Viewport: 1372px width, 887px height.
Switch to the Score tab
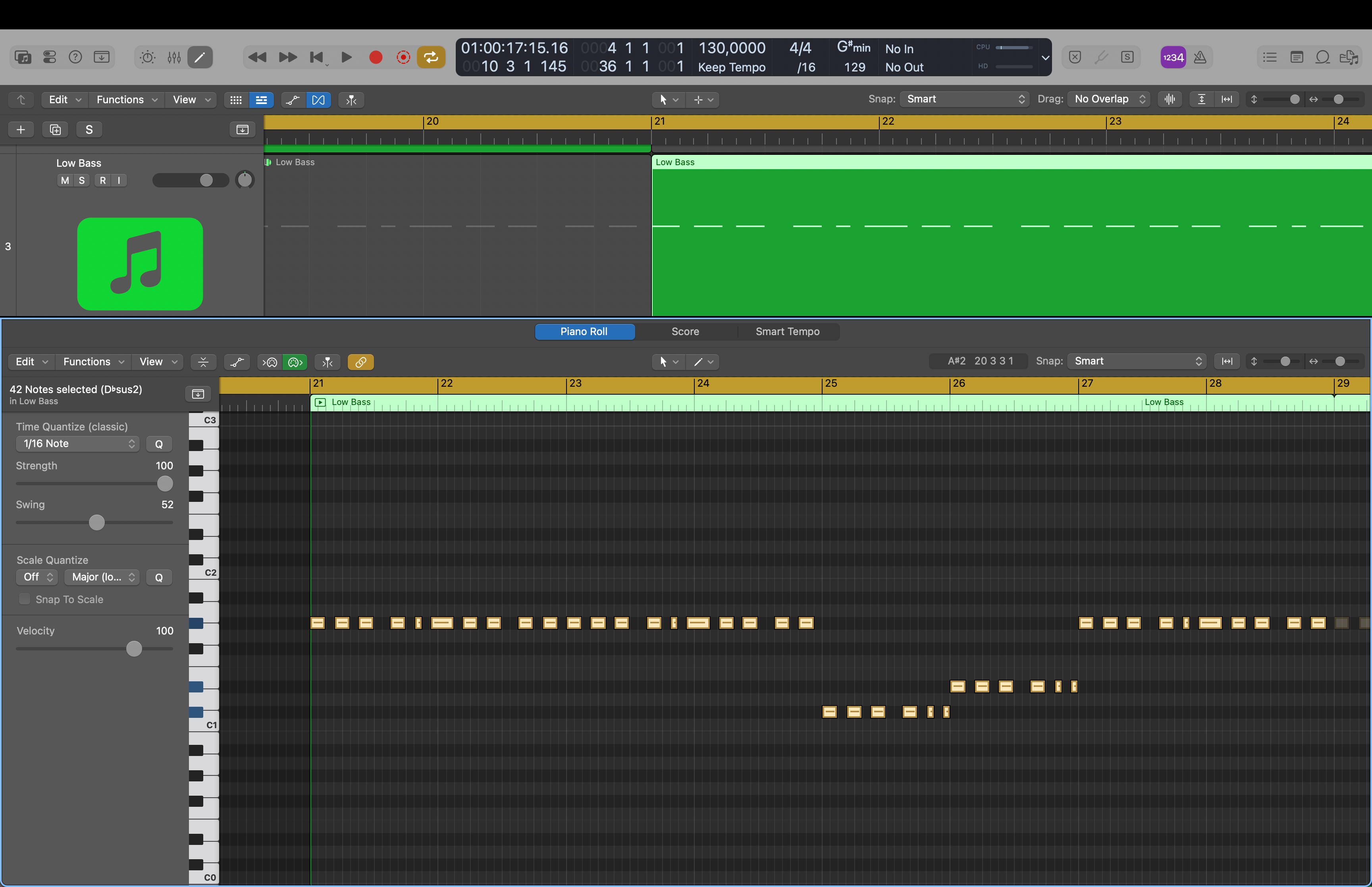685,332
